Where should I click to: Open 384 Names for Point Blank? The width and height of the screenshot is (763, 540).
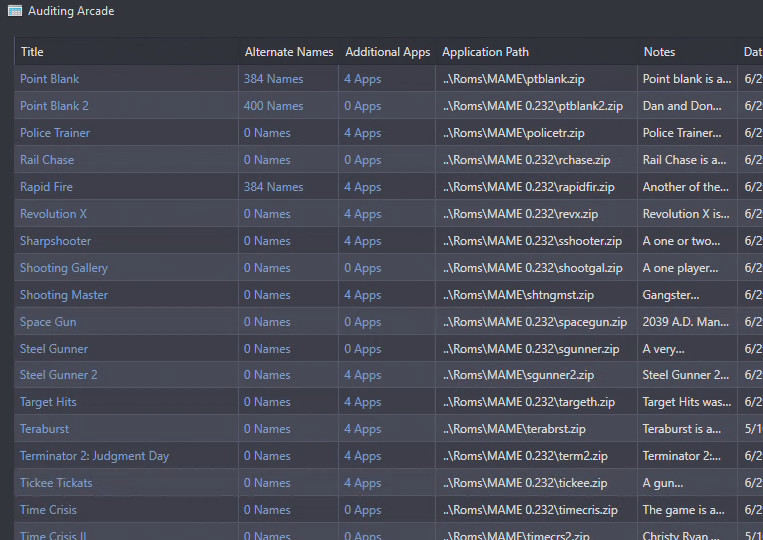point(273,79)
